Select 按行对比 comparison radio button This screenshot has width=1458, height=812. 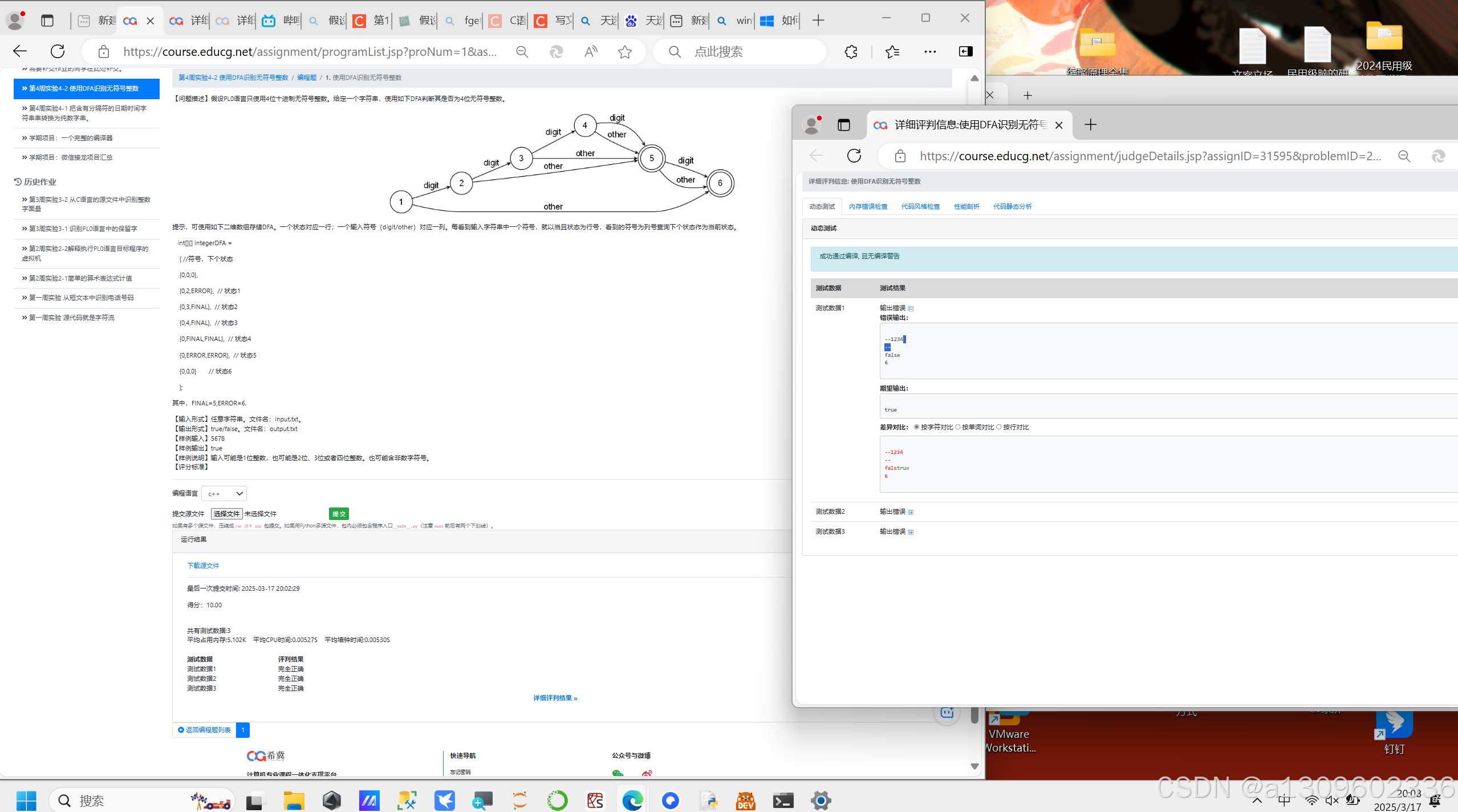[999, 427]
